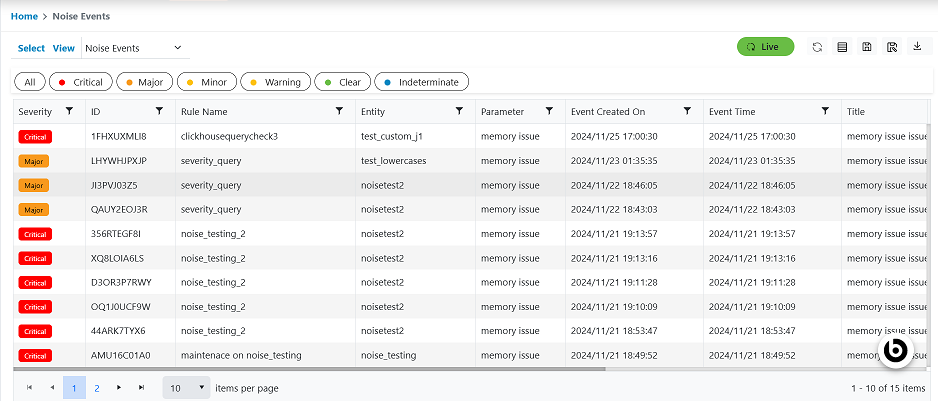Go to page 2 of results

pos(97,387)
